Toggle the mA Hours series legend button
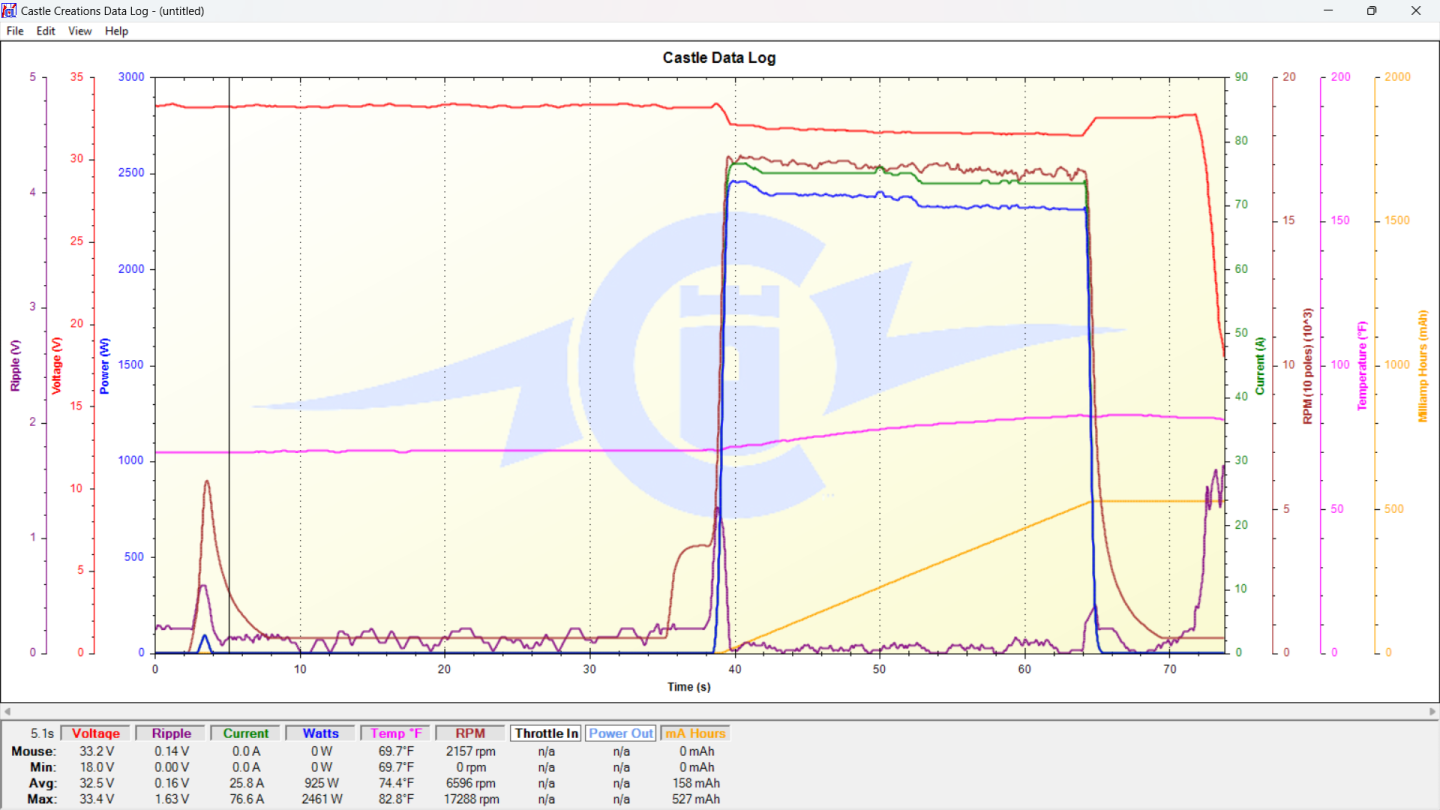Image resolution: width=1440 pixels, height=810 pixels. (694, 733)
